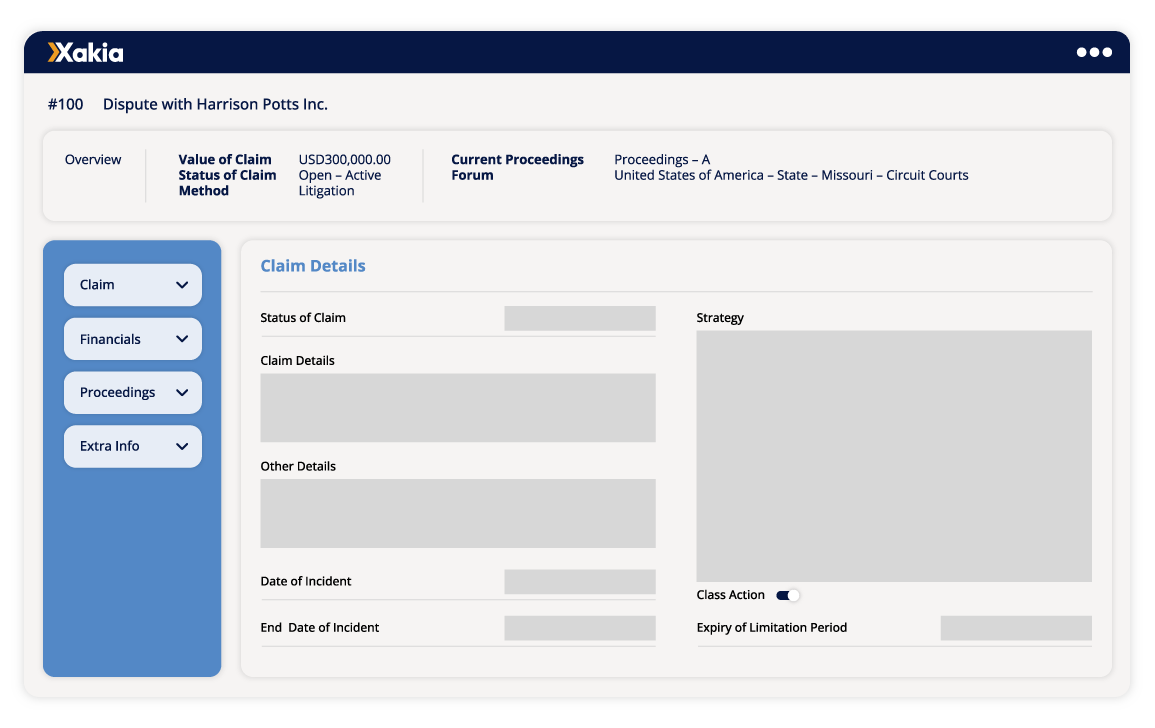Image resolution: width=1155 pixels, height=728 pixels.
Task: Select the Date of Incident field
Action: (x=580, y=581)
